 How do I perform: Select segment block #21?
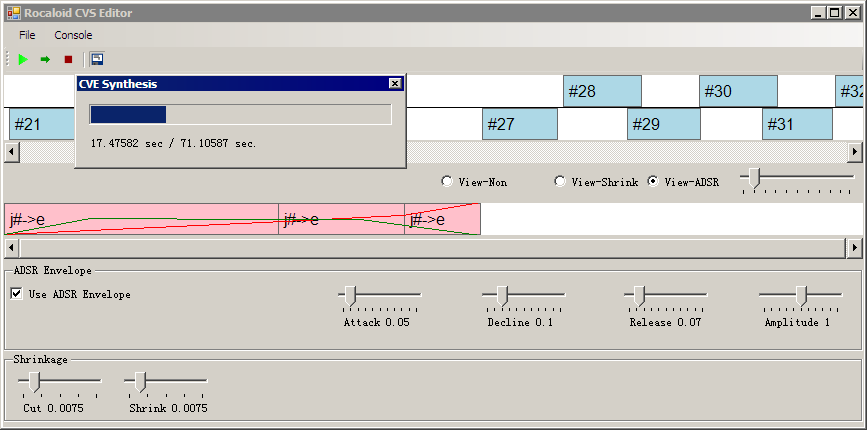(x=42, y=124)
